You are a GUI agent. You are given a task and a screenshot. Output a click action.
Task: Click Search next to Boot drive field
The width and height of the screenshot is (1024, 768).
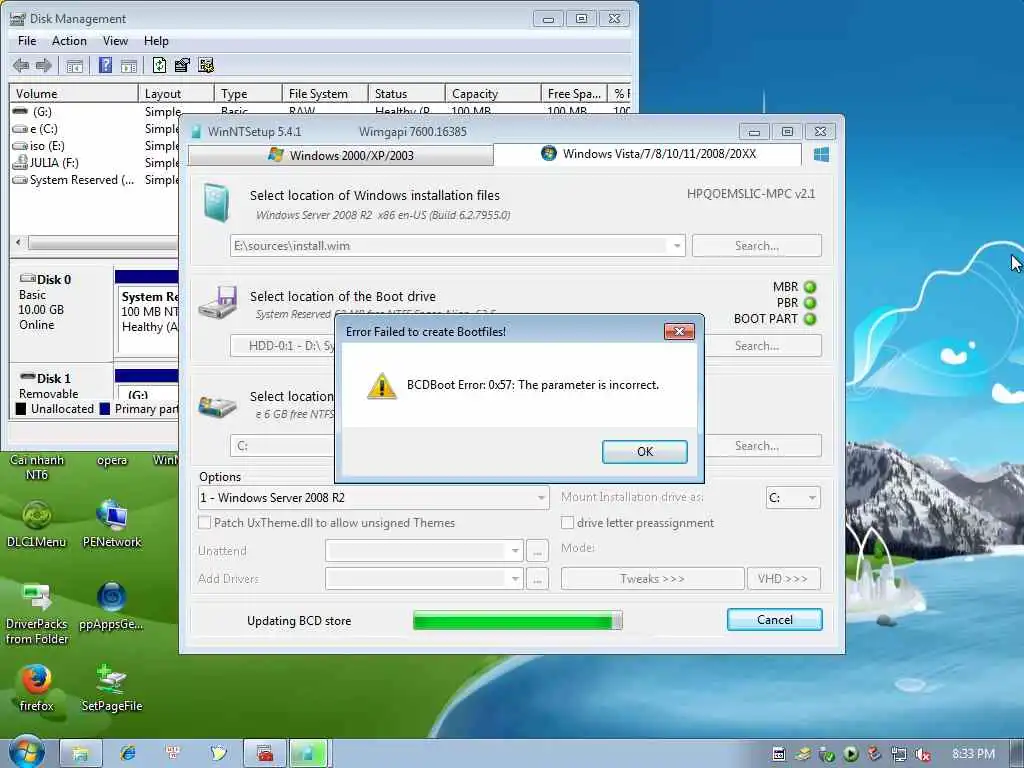point(757,346)
